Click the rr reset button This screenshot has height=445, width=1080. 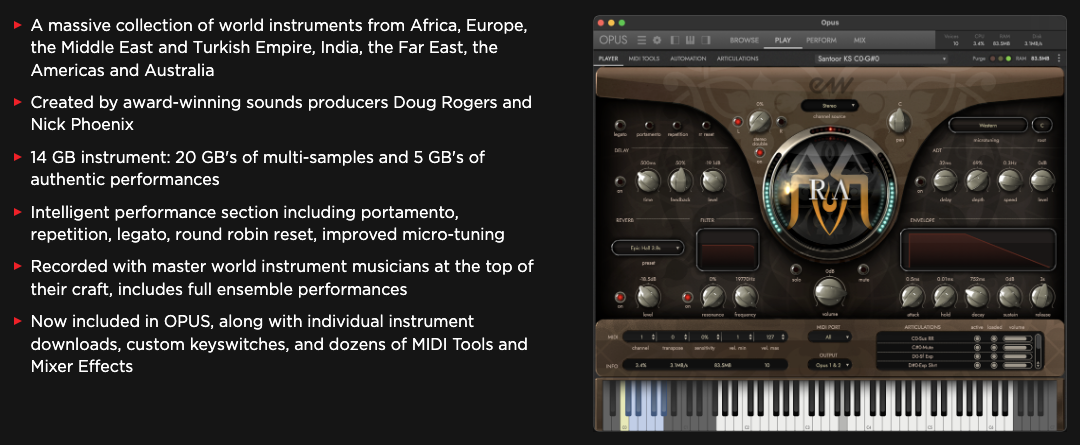(x=705, y=125)
